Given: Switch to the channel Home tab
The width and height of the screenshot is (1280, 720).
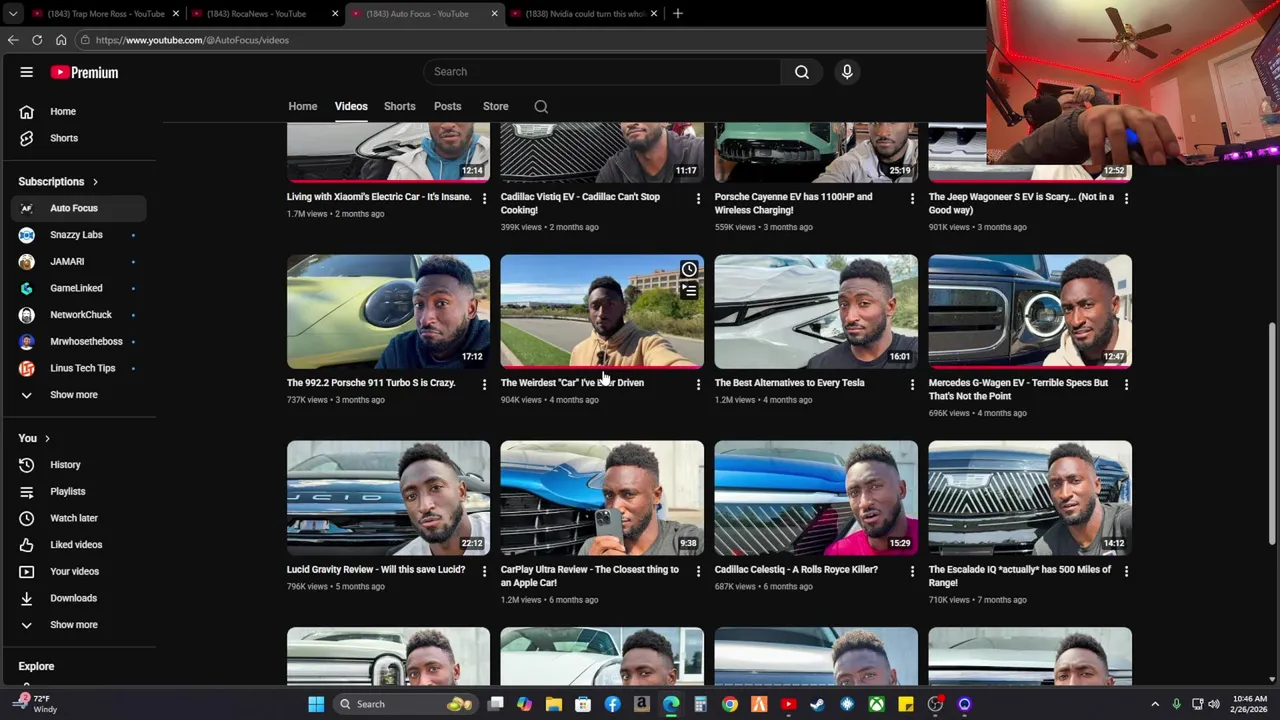Looking at the screenshot, I should 303,106.
